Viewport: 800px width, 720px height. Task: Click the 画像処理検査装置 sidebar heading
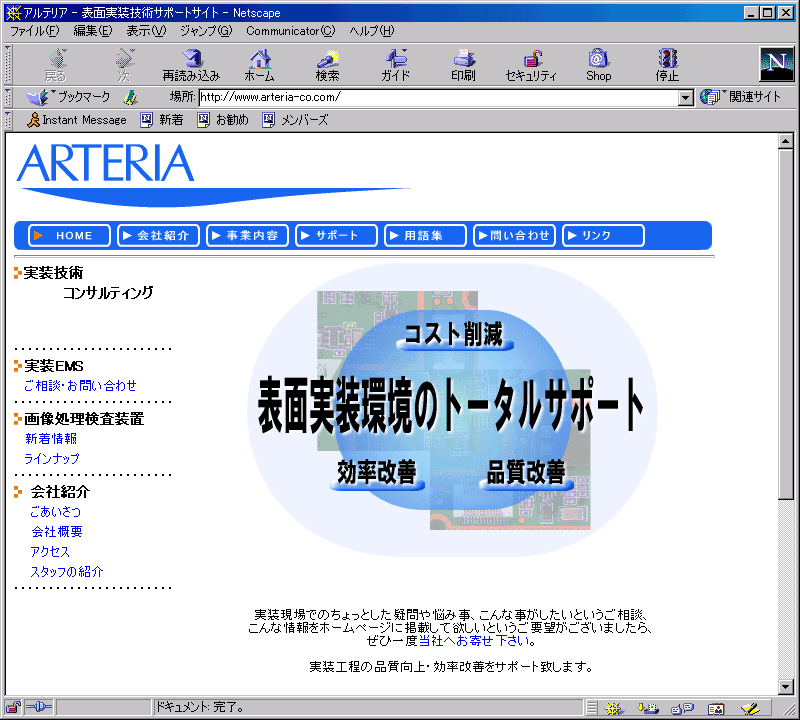84,419
